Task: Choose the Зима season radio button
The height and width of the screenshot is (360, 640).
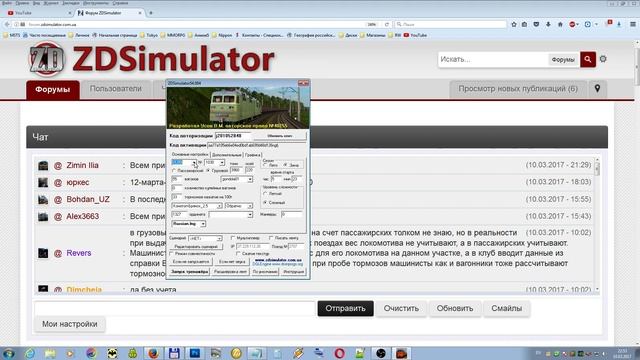Action: click(285, 165)
